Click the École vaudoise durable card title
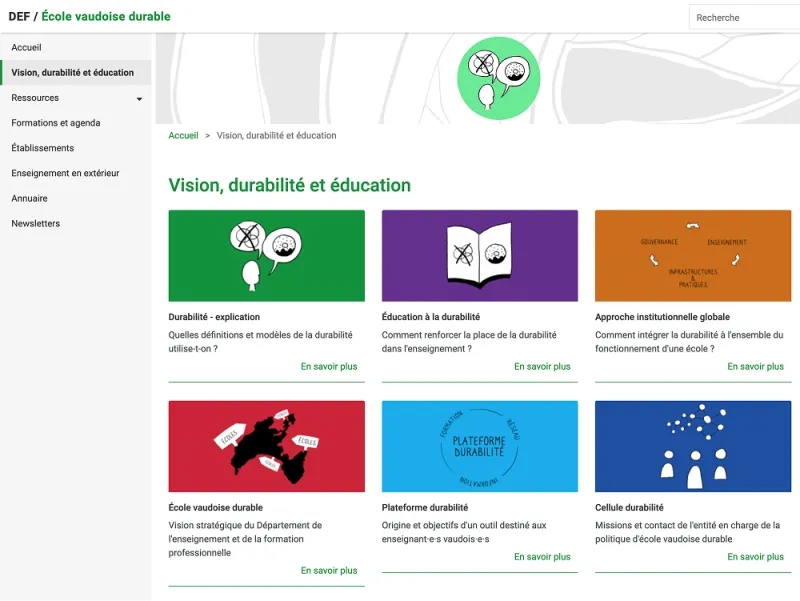This screenshot has width=800, height=601. point(216,507)
